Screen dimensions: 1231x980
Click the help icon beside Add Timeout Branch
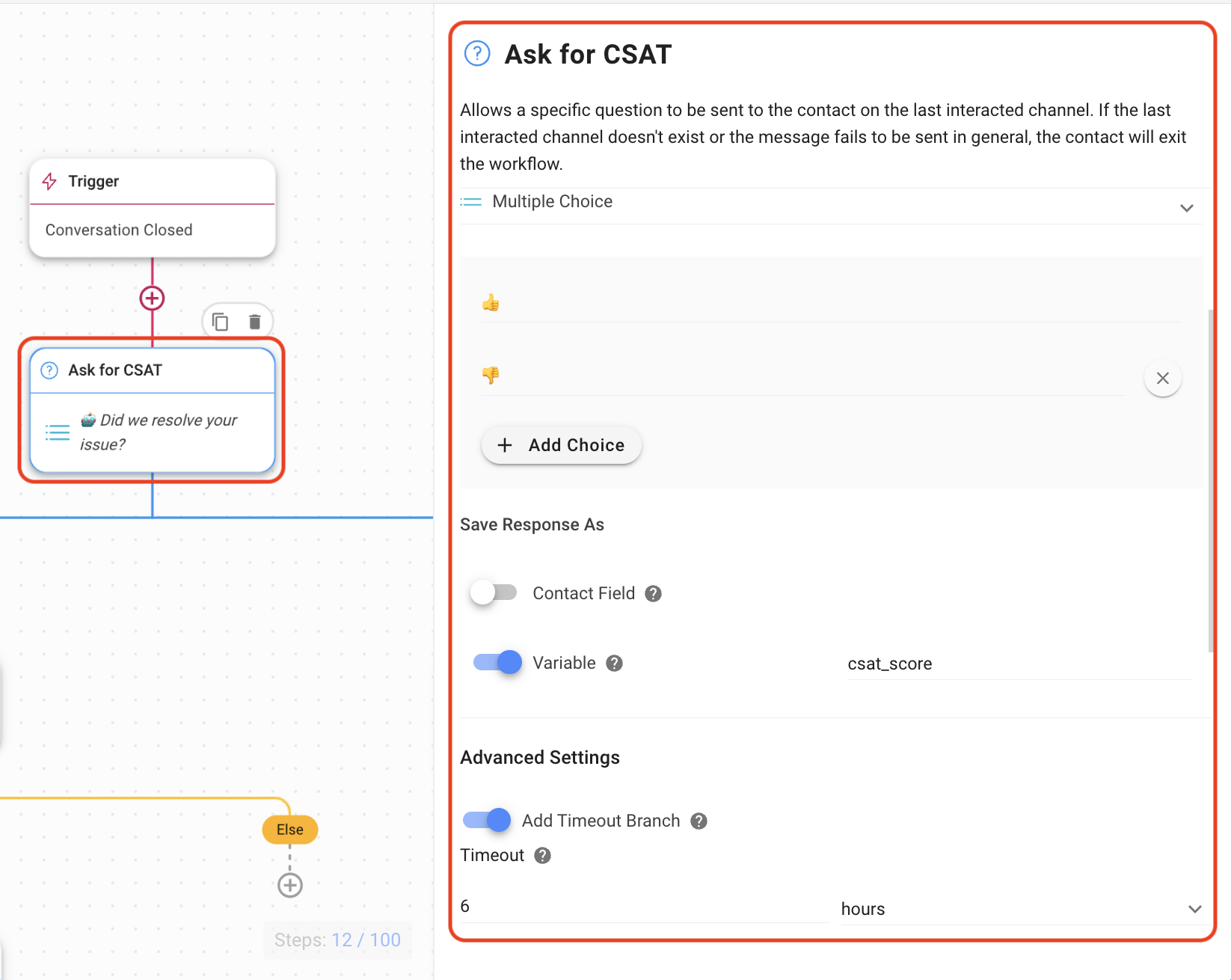coord(698,821)
